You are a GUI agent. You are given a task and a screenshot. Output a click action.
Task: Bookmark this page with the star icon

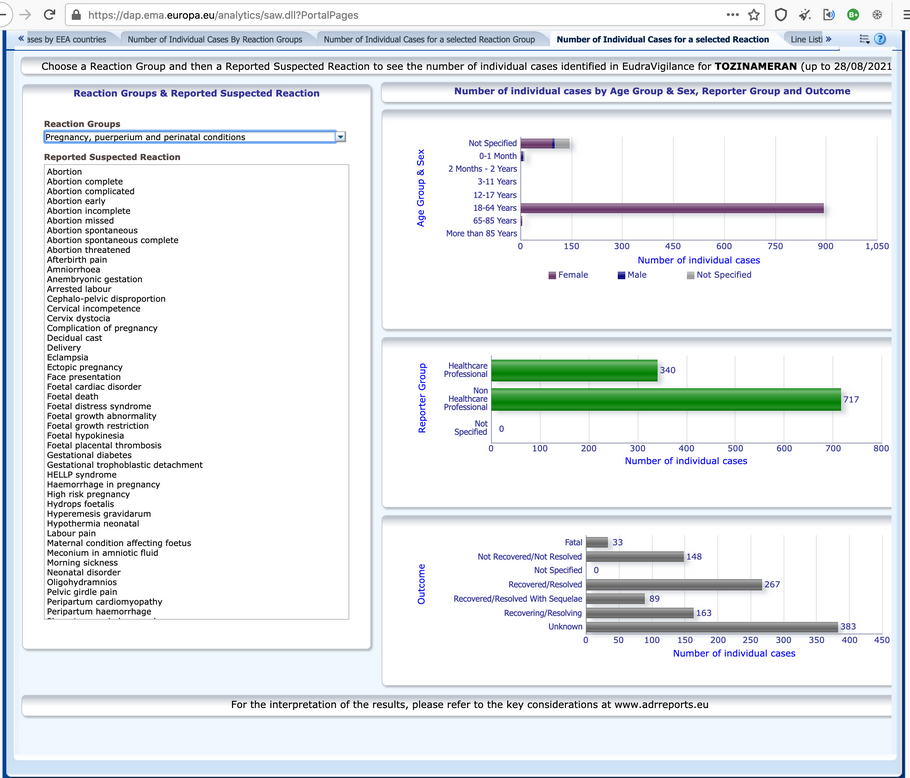754,15
